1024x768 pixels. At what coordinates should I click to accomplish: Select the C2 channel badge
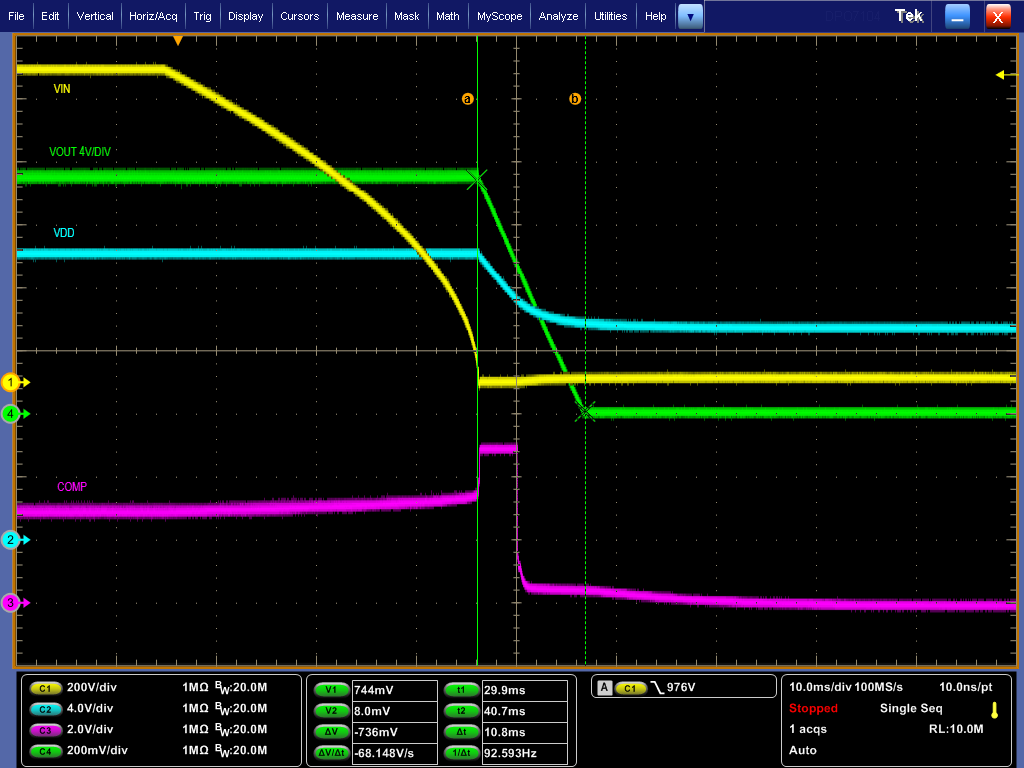tap(44, 709)
